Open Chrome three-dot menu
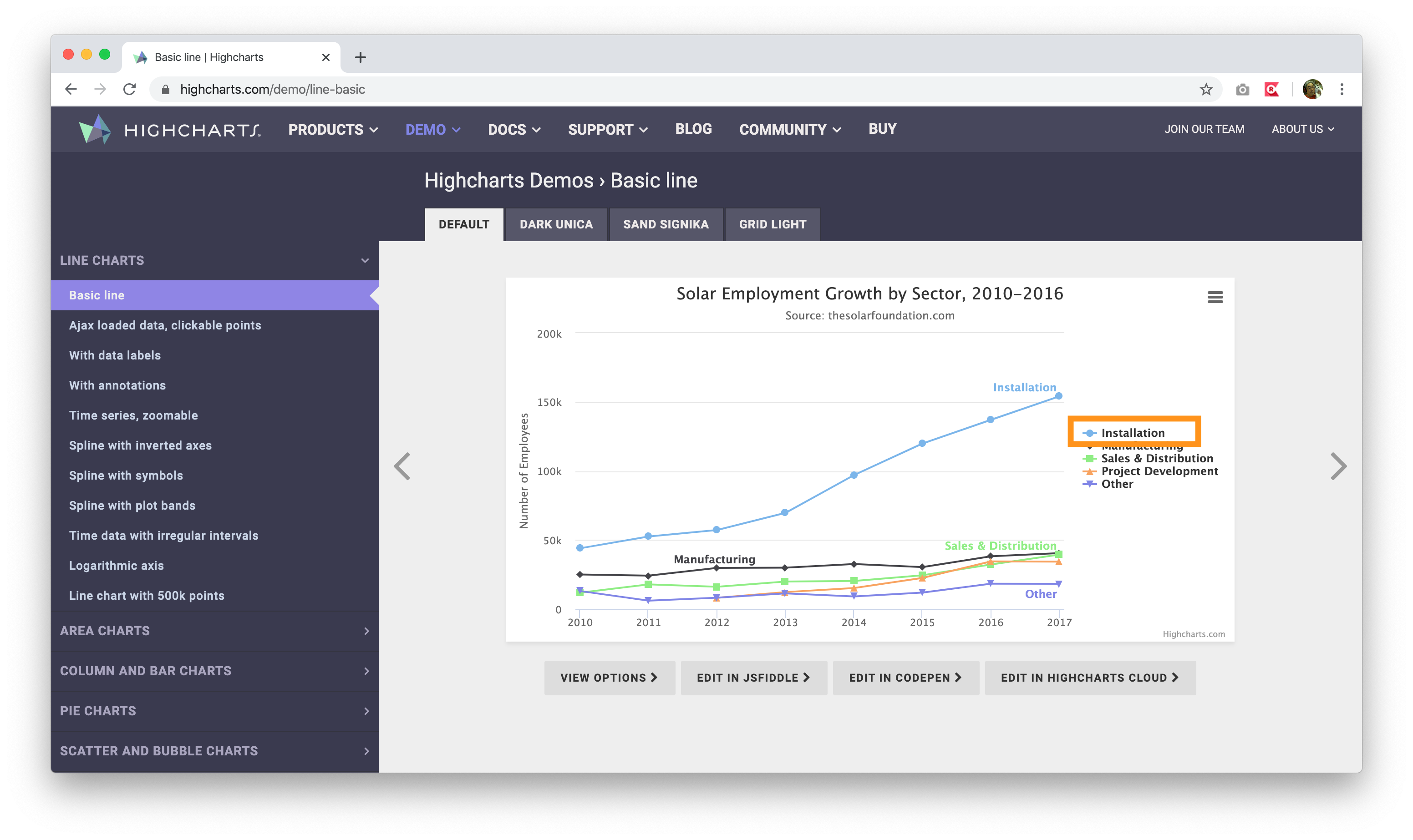The image size is (1413, 840). (x=1341, y=90)
